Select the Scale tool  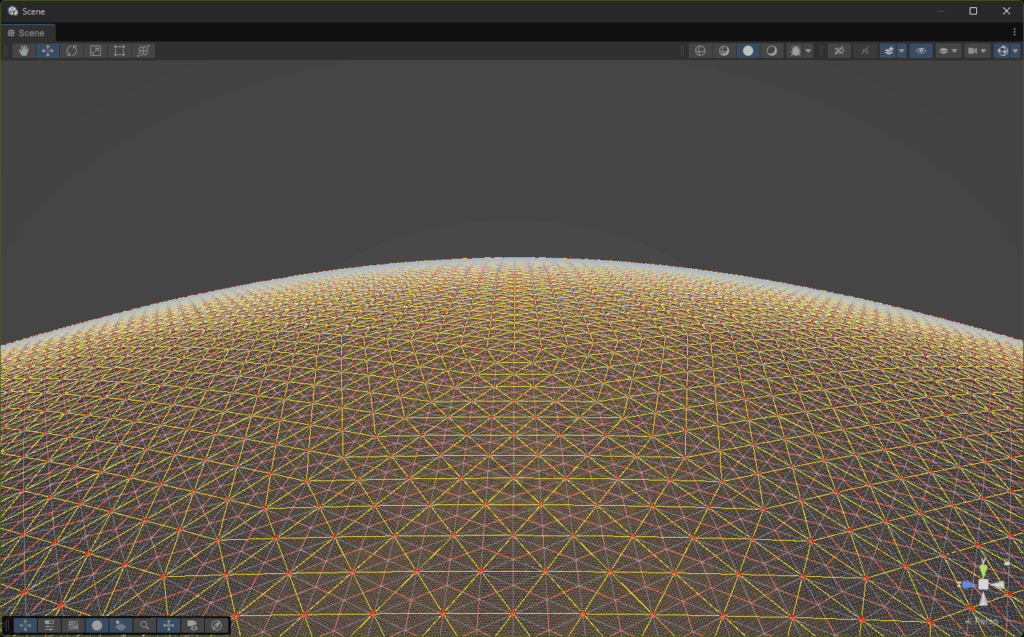point(95,50)
